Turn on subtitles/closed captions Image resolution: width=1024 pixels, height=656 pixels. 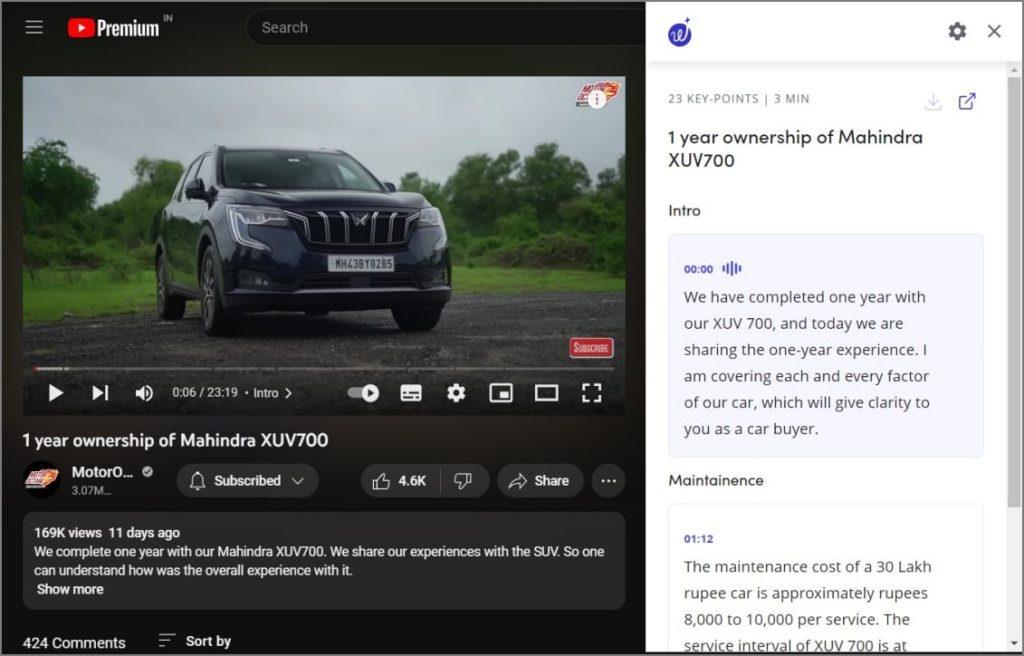coord(411,393)
